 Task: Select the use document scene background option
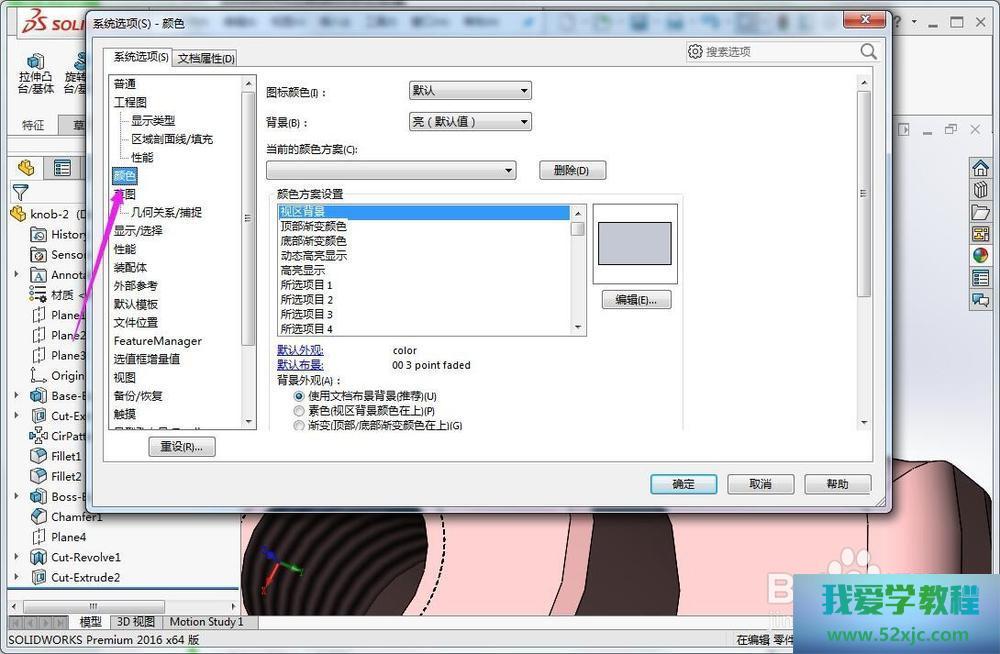coord(299,396)
